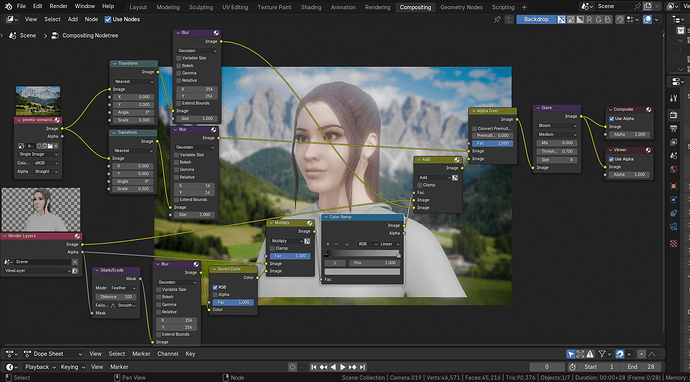Open the Render properties tab icon
This screenshot has width=690, height=382.
(673, 115)
